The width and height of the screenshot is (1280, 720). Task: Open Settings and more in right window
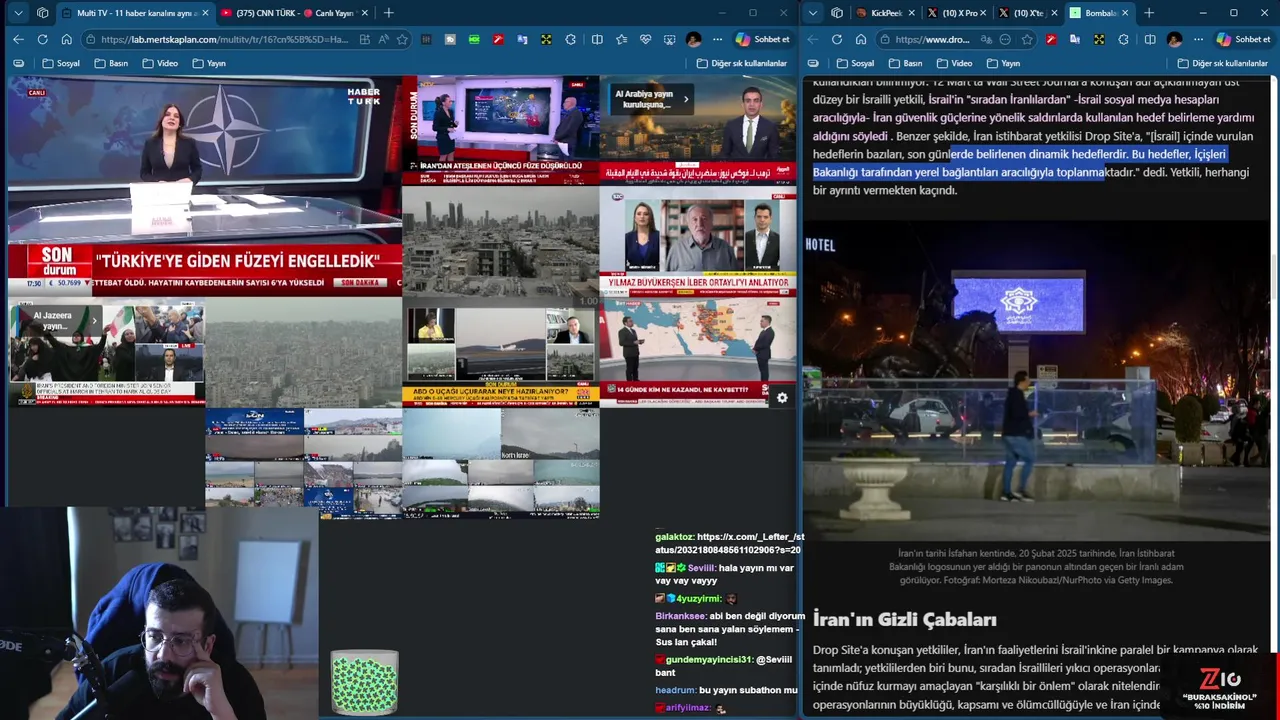pos(1198,39)
